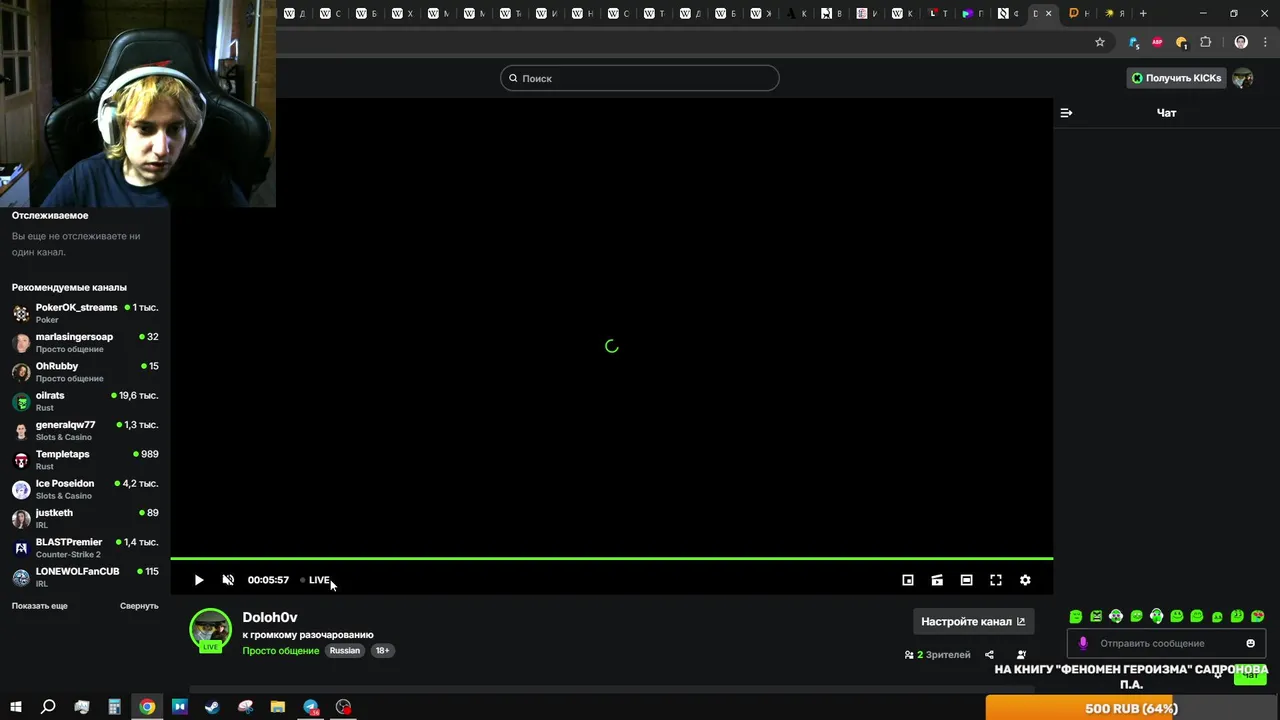Open the Просто общение category link
This screenshot has width=1280, height=720.
click(281, 651)
